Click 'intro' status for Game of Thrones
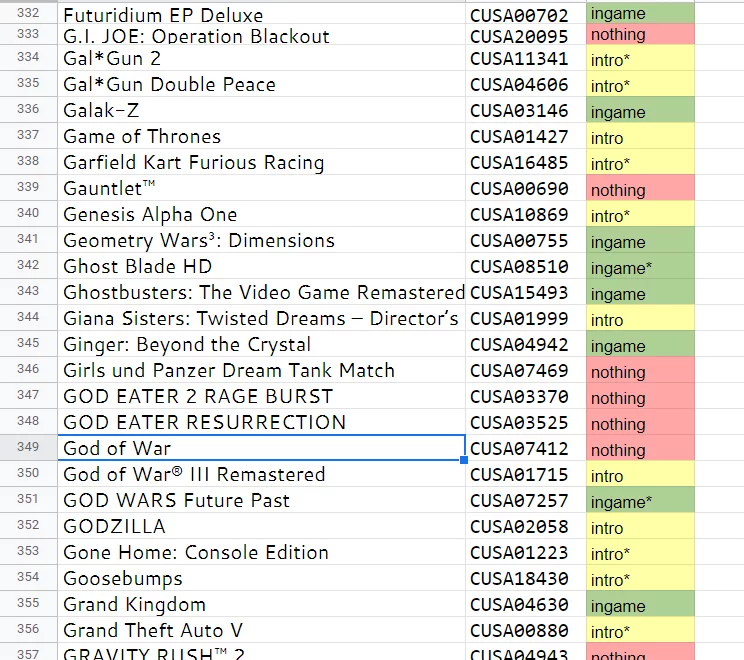 tap(640, 136)
